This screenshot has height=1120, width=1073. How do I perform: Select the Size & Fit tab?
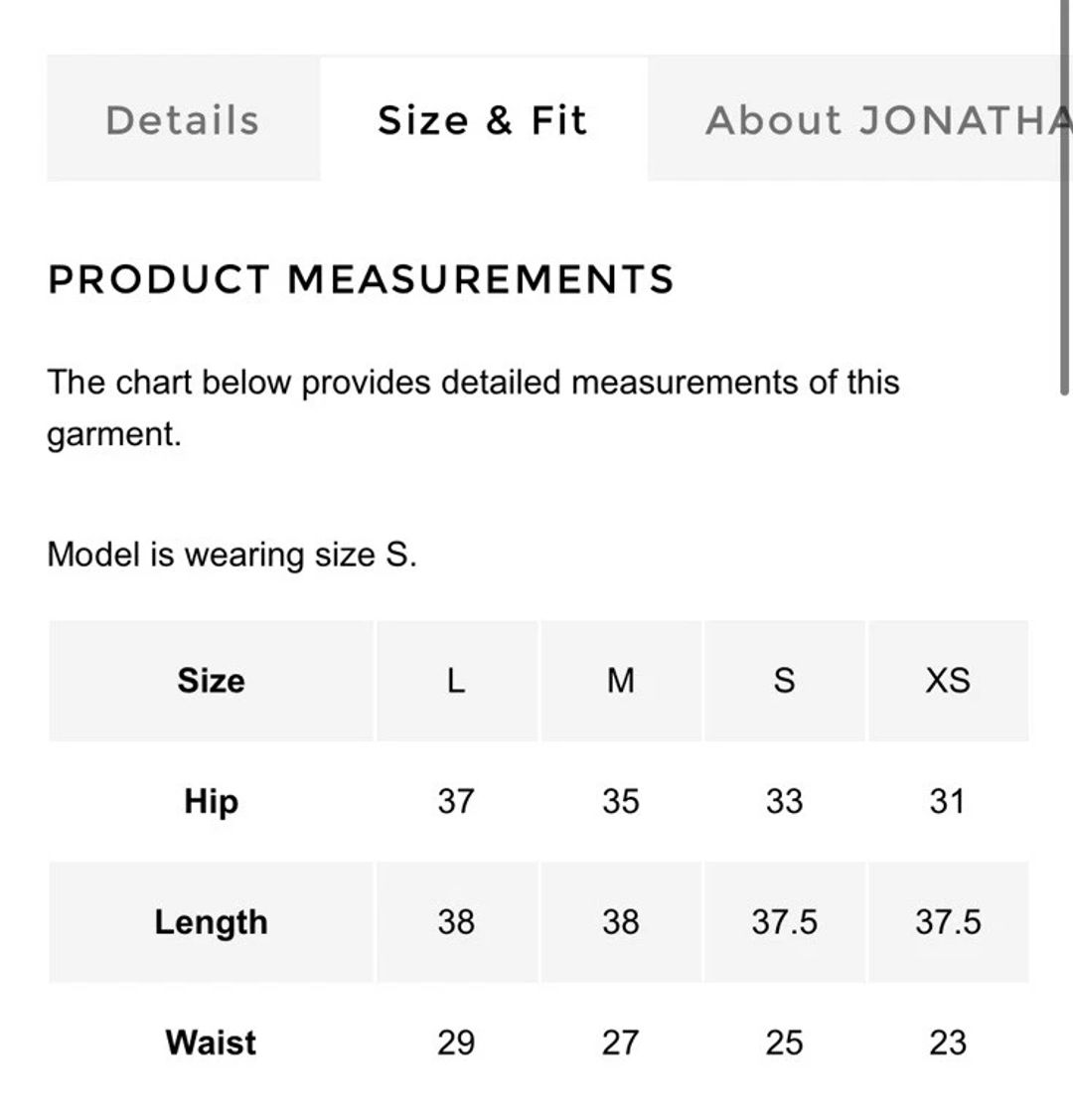483,120
